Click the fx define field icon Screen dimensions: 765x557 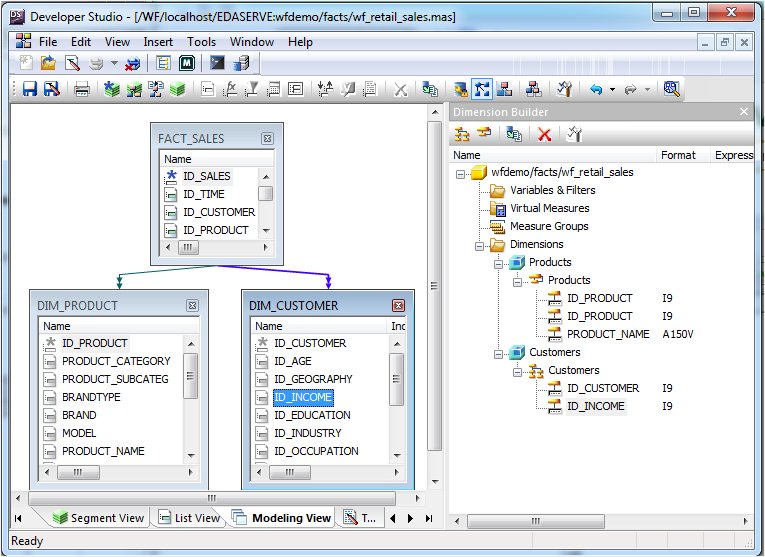click(x=230, y=89)
